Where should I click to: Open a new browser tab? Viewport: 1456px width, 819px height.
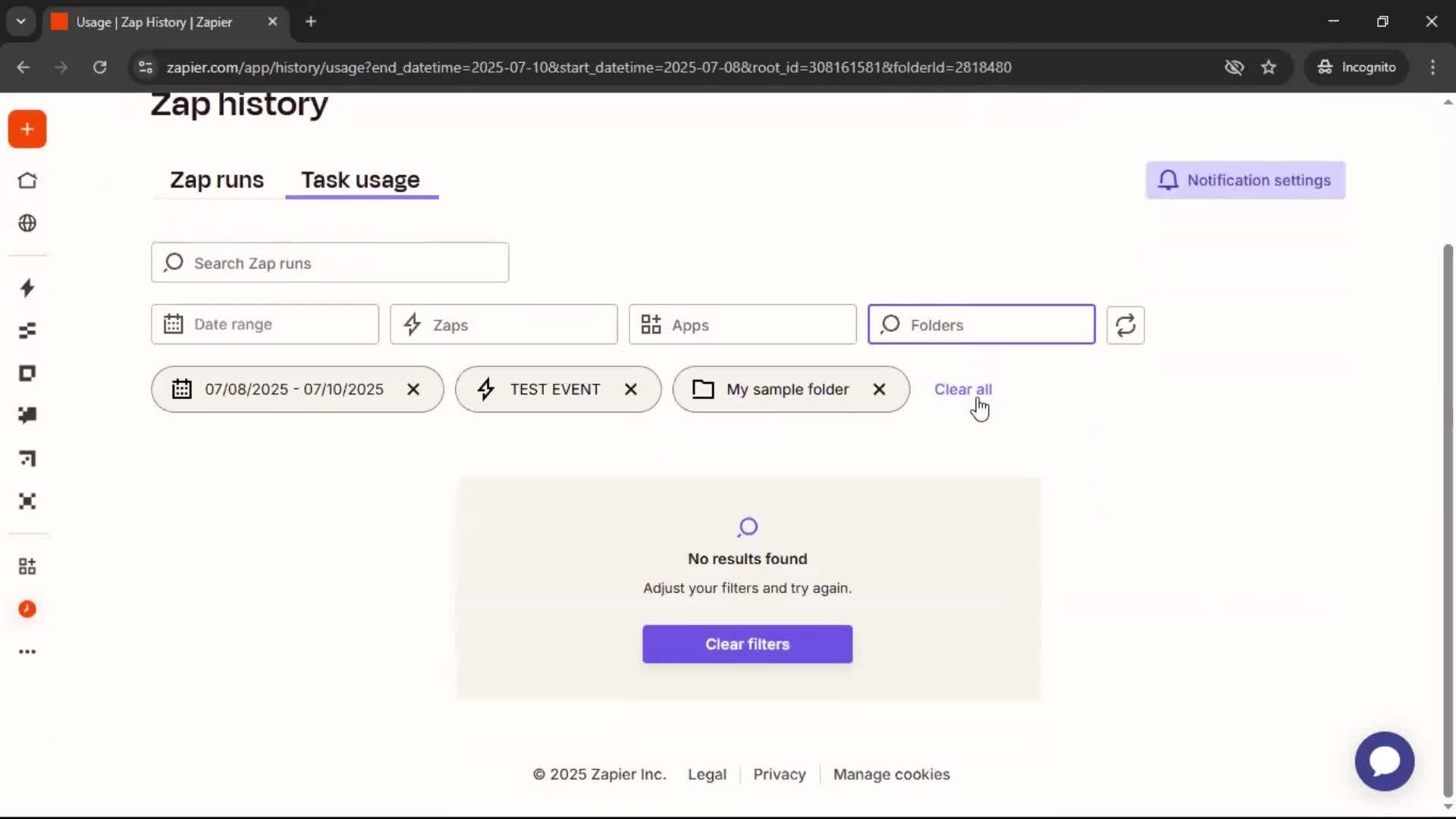(311, 21)
